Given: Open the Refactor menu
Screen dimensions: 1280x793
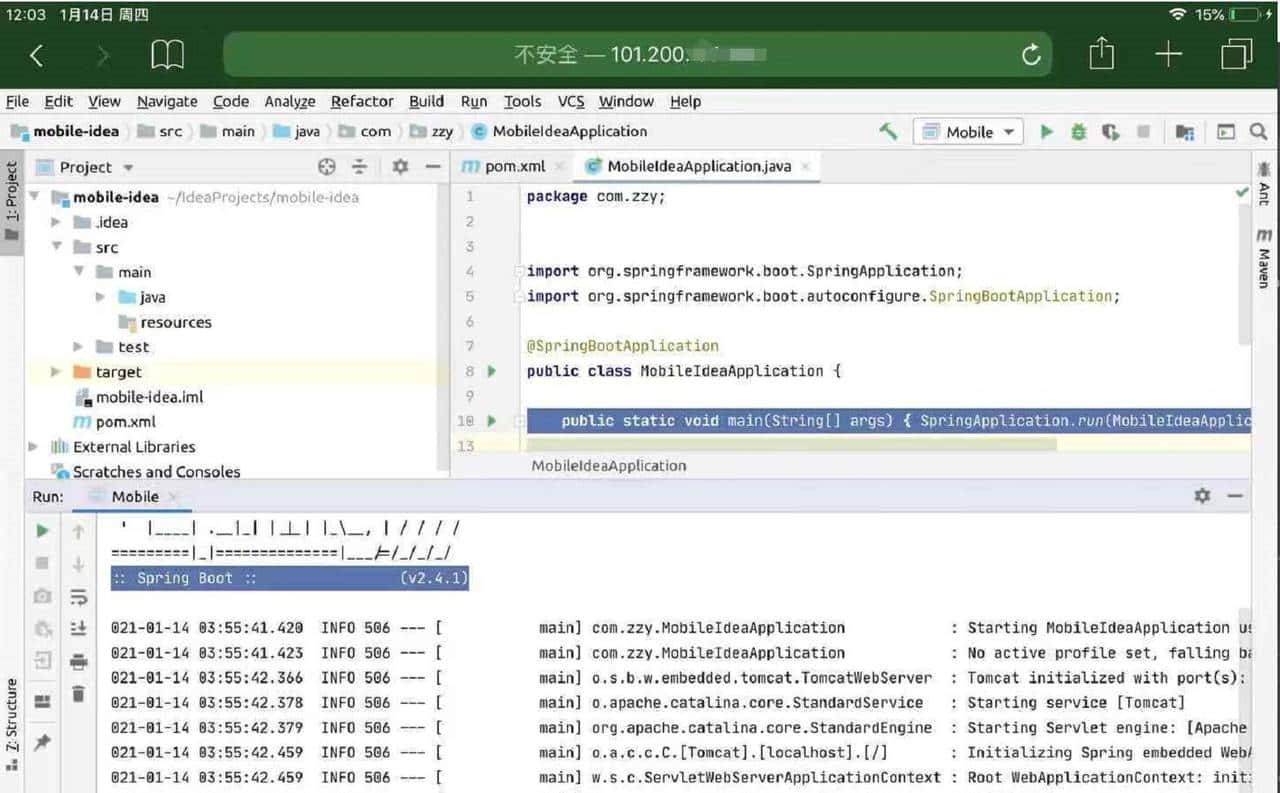Looking at the screenshot, I should [361, 101].
